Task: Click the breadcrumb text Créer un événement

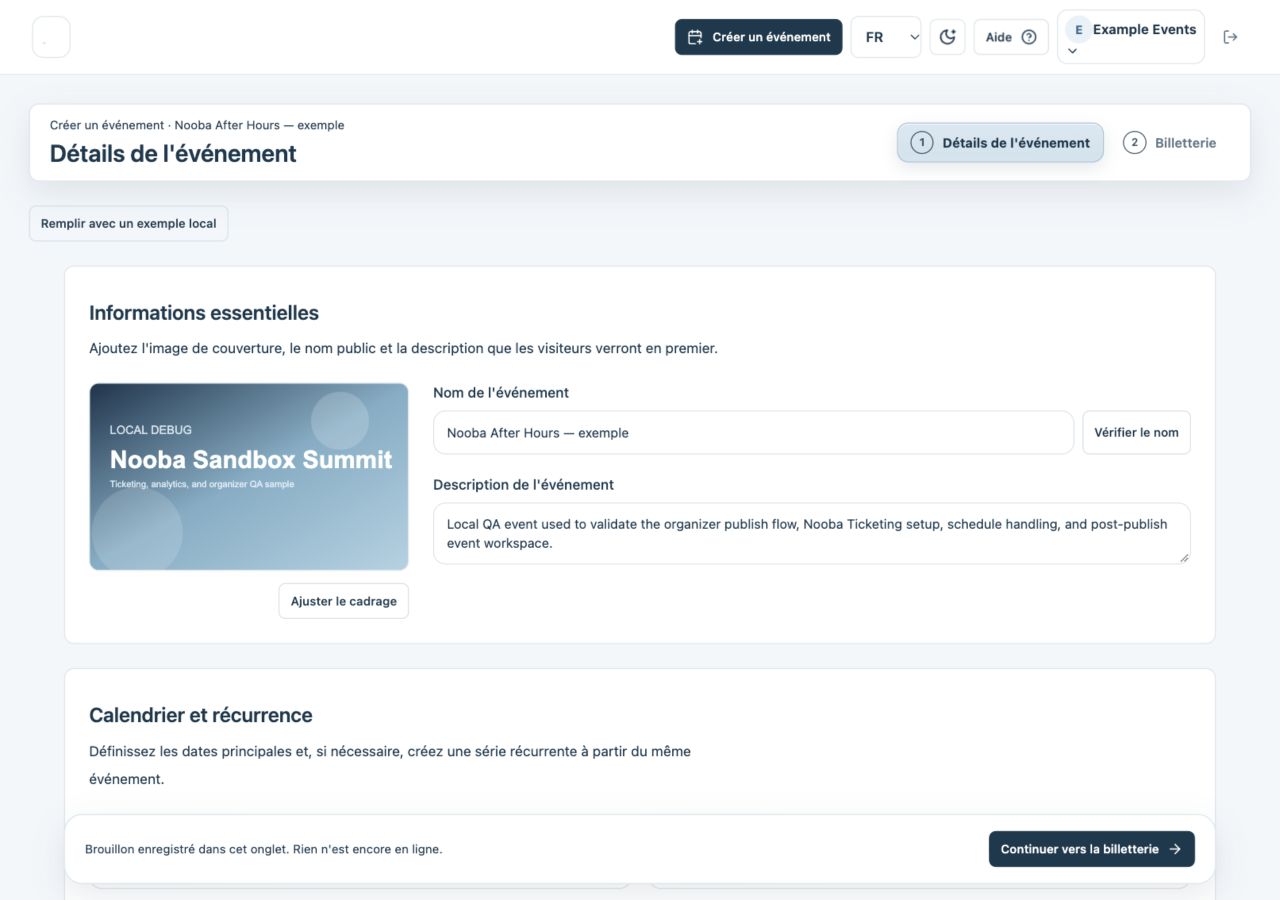Action: coord(107,126)
